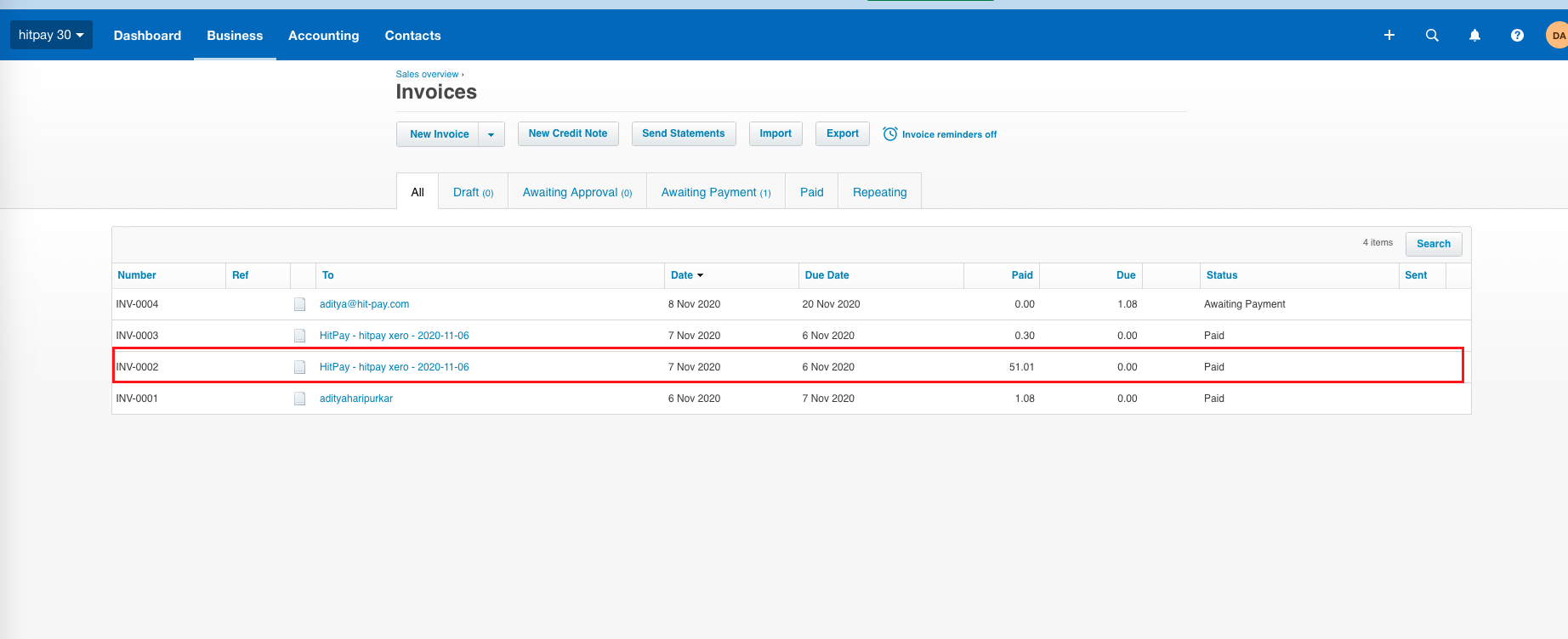The image size is (1568, 639).
Task: Sort by the To column header
Action: [x=327, y=275]
